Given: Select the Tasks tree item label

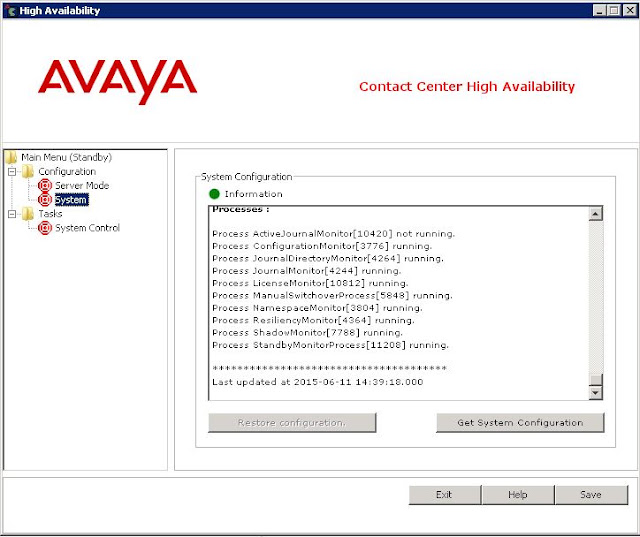Looking at the screenshot, I should (50, 214).
